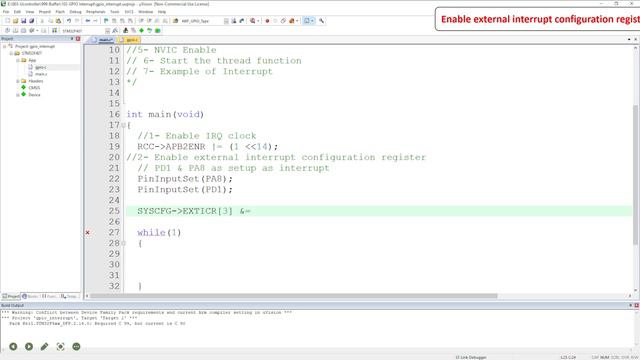This screenshot has height=360, width=640.
Task: Select gpio.c in the project tree
Action: click(40, 67)
